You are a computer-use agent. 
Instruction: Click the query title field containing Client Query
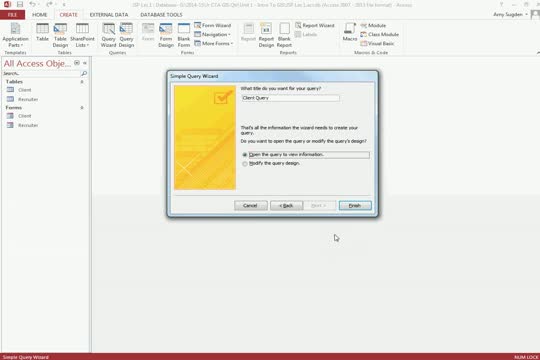coord(290,98)
